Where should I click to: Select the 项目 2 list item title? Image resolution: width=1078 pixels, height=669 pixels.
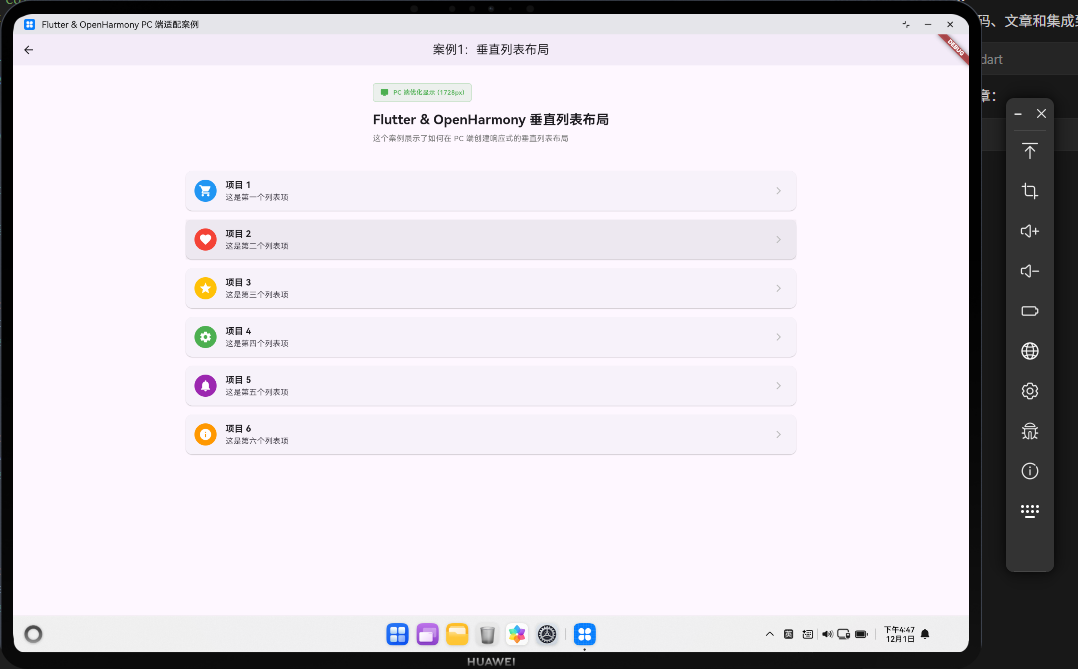[238, 234]
